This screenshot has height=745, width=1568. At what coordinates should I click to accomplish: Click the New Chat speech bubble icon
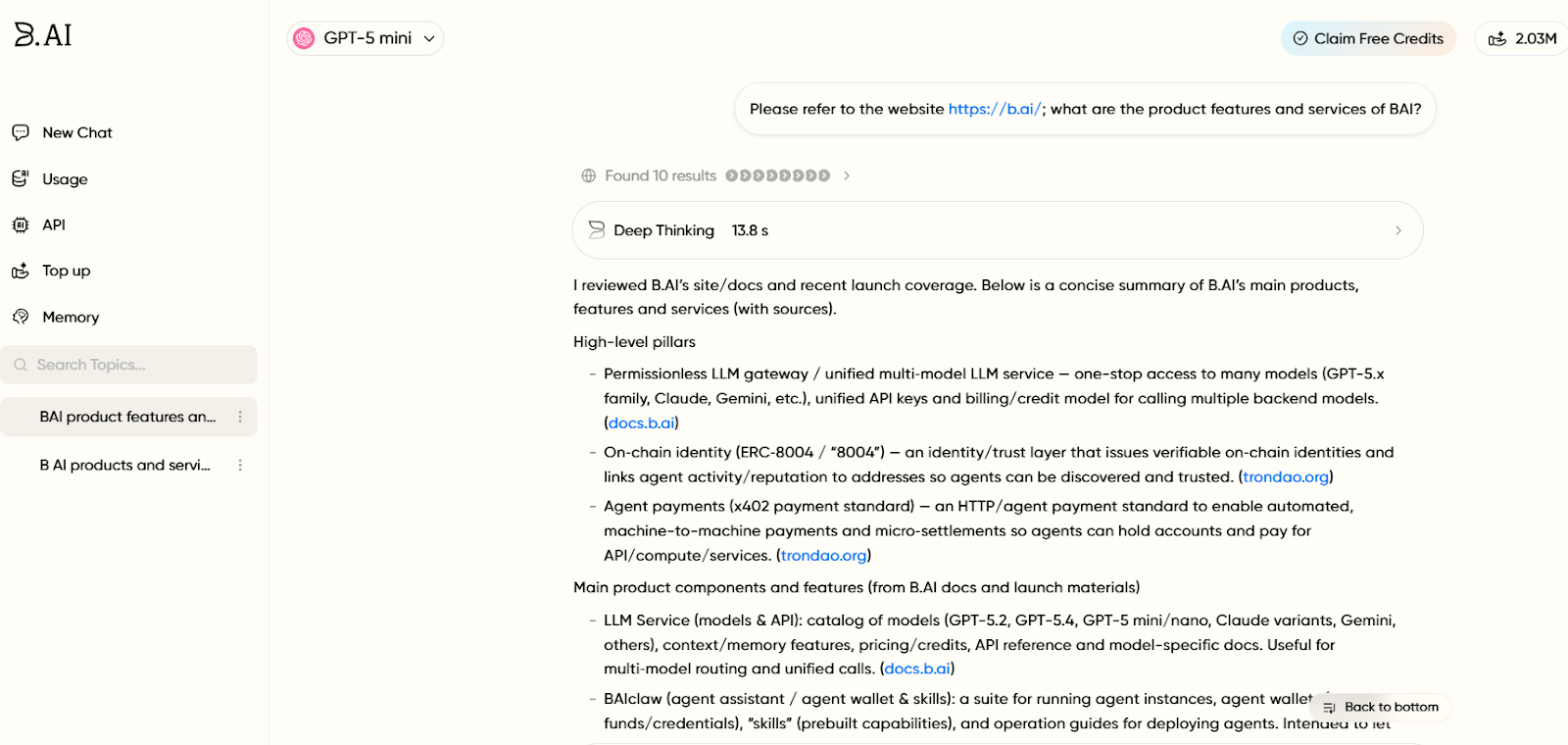[x=21, y=132]
